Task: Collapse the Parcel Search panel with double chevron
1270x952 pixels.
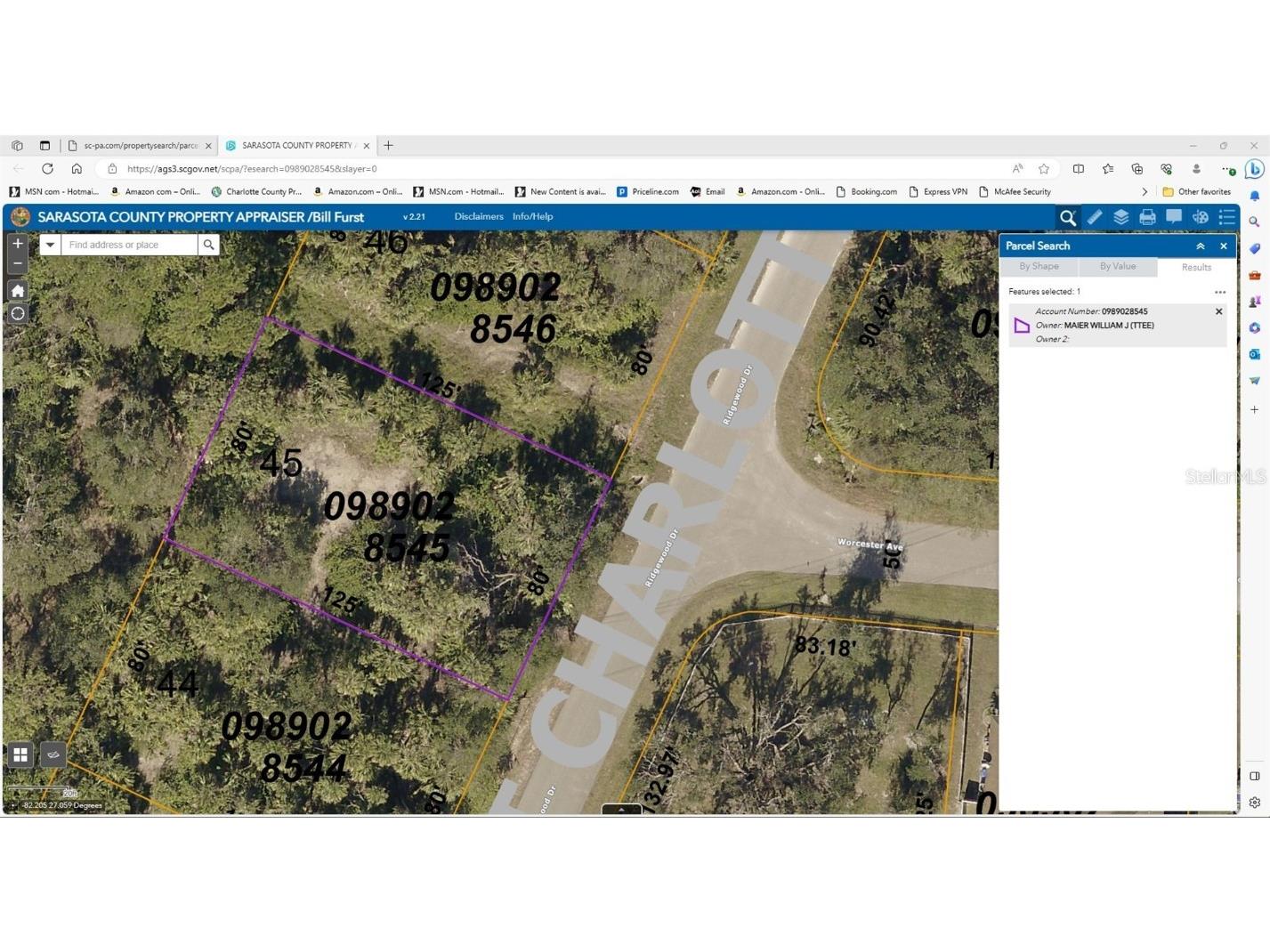Action: point(1201,246)
